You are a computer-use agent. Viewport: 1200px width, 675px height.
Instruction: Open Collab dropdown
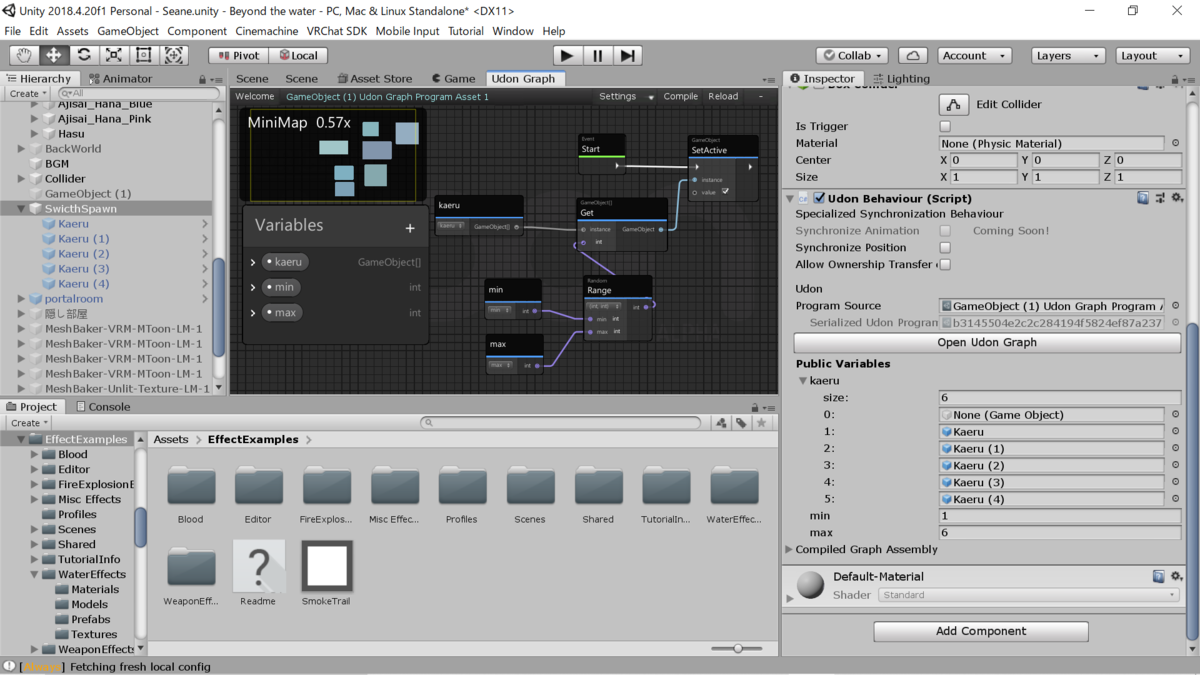click(x=852, y=55)
